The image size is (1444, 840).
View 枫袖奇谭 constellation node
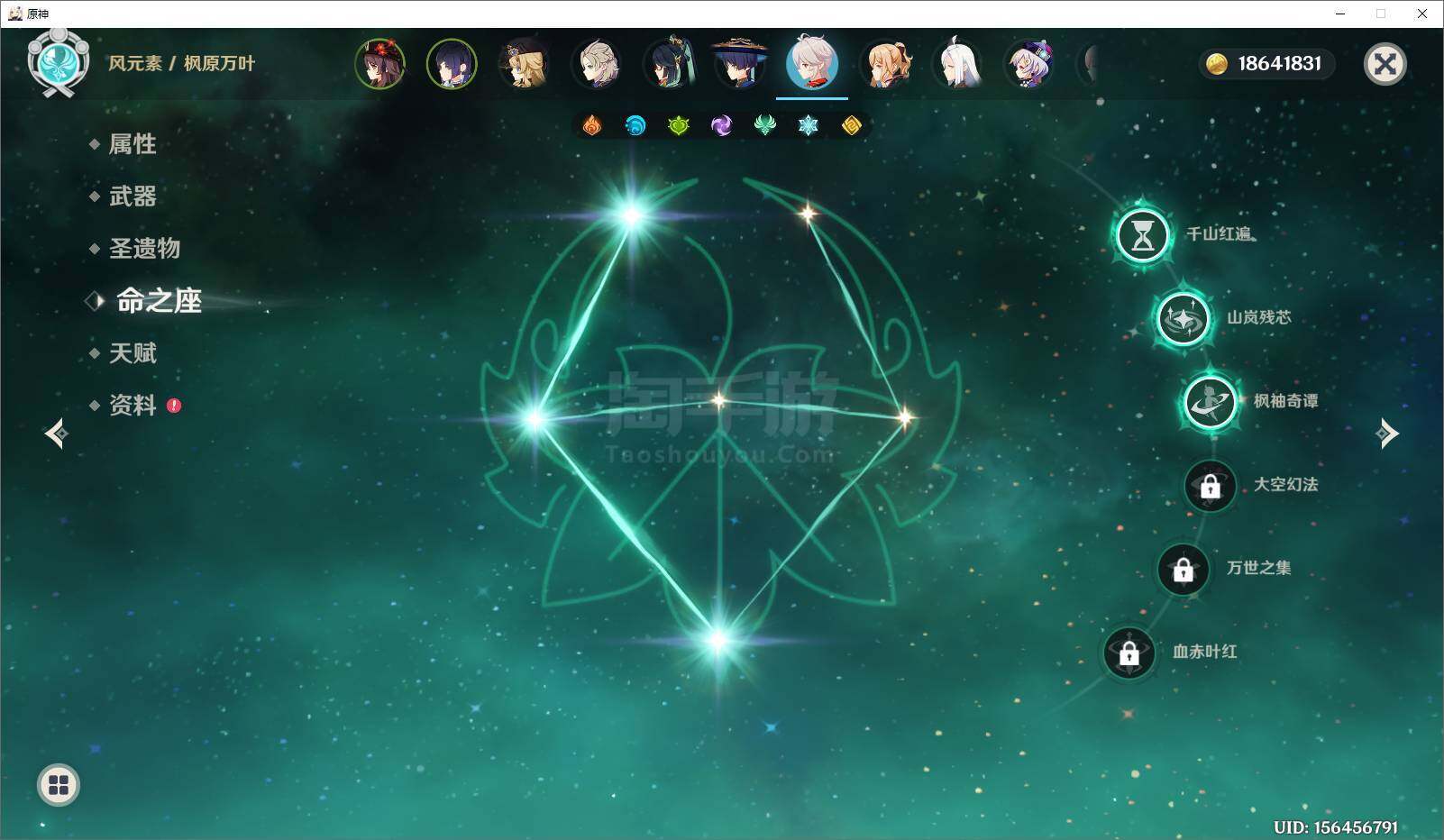click(1210, 402)
